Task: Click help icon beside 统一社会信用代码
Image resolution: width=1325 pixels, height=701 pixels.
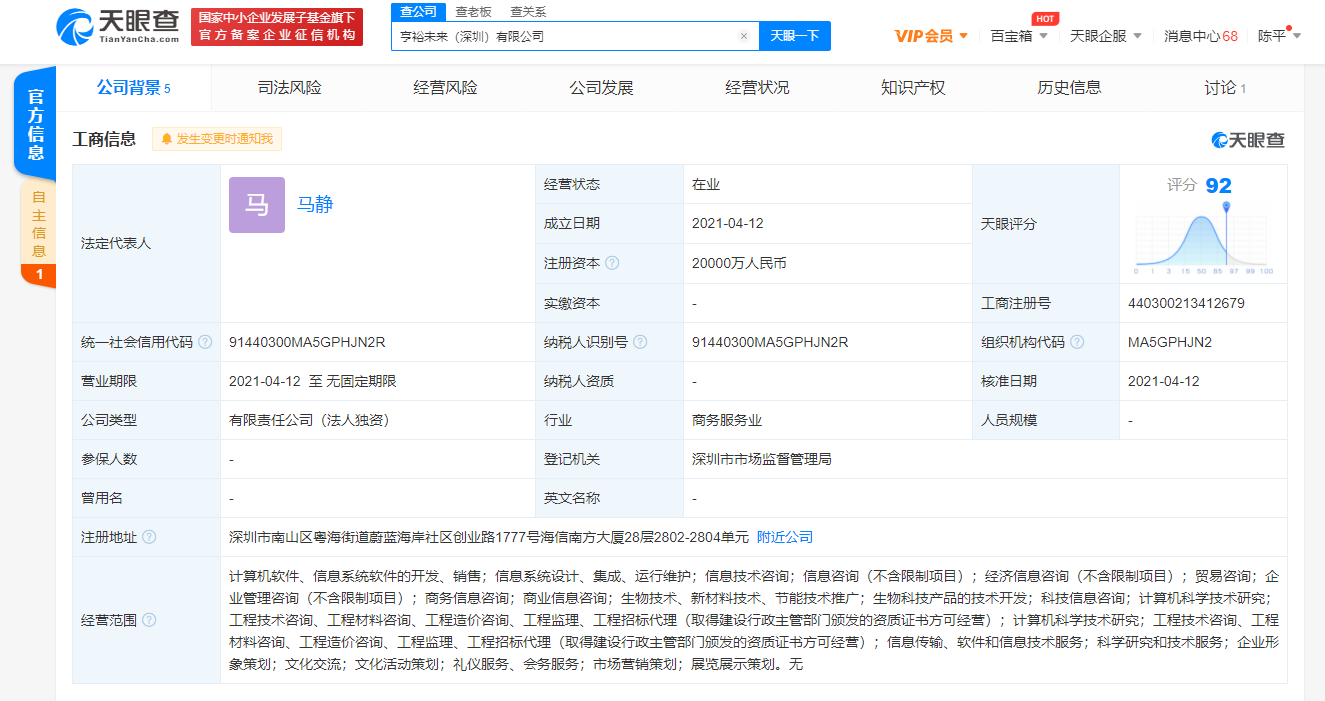Action: tap(205, 342)
